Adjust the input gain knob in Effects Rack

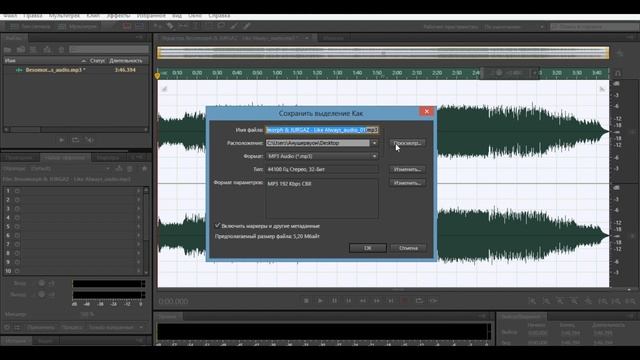42,283
